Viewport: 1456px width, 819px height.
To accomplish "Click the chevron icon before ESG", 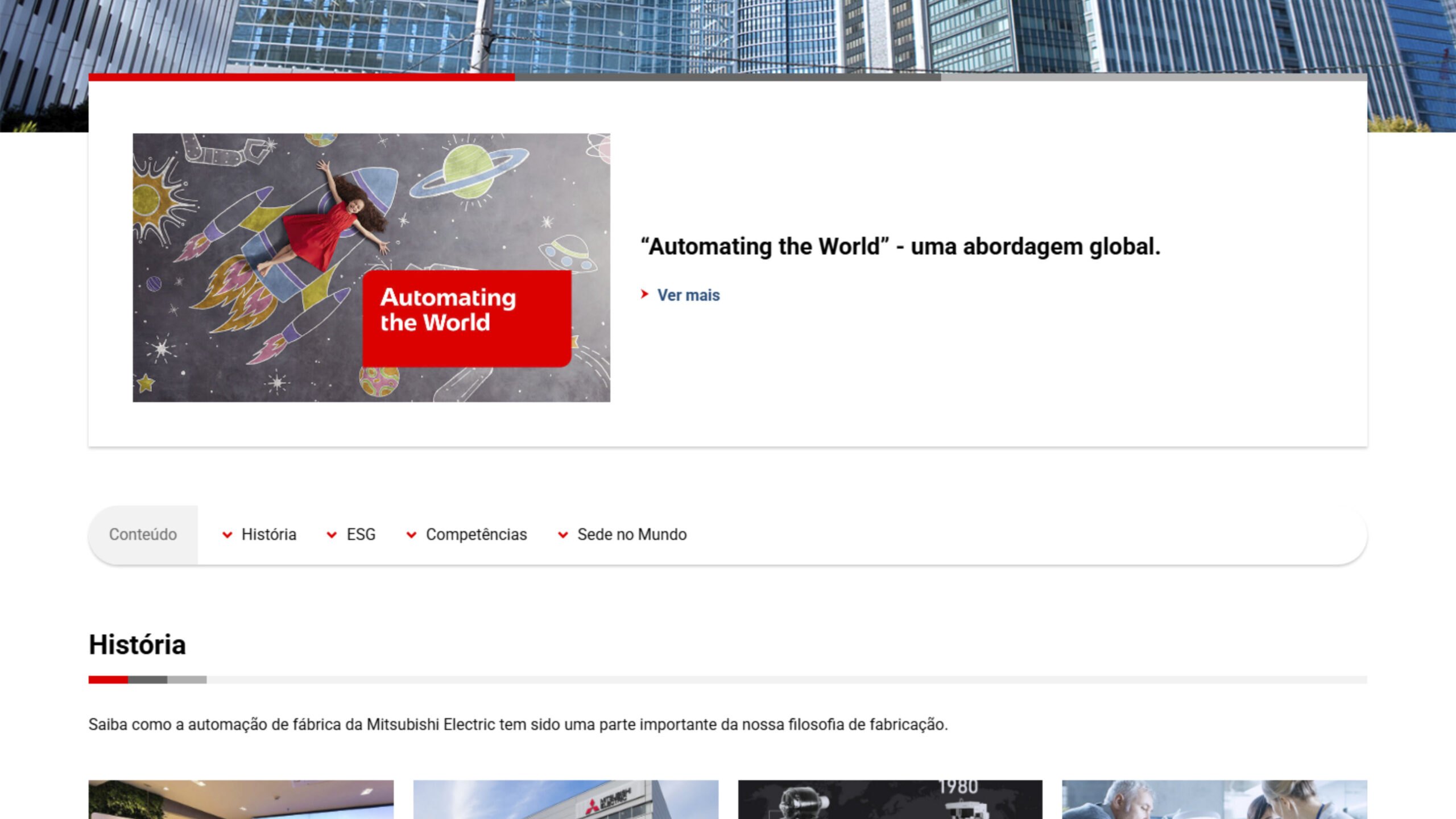I will coord(332,535).
